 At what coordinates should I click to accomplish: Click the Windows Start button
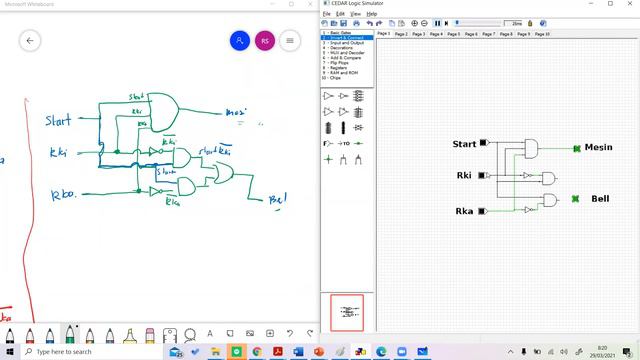point(10,352)
